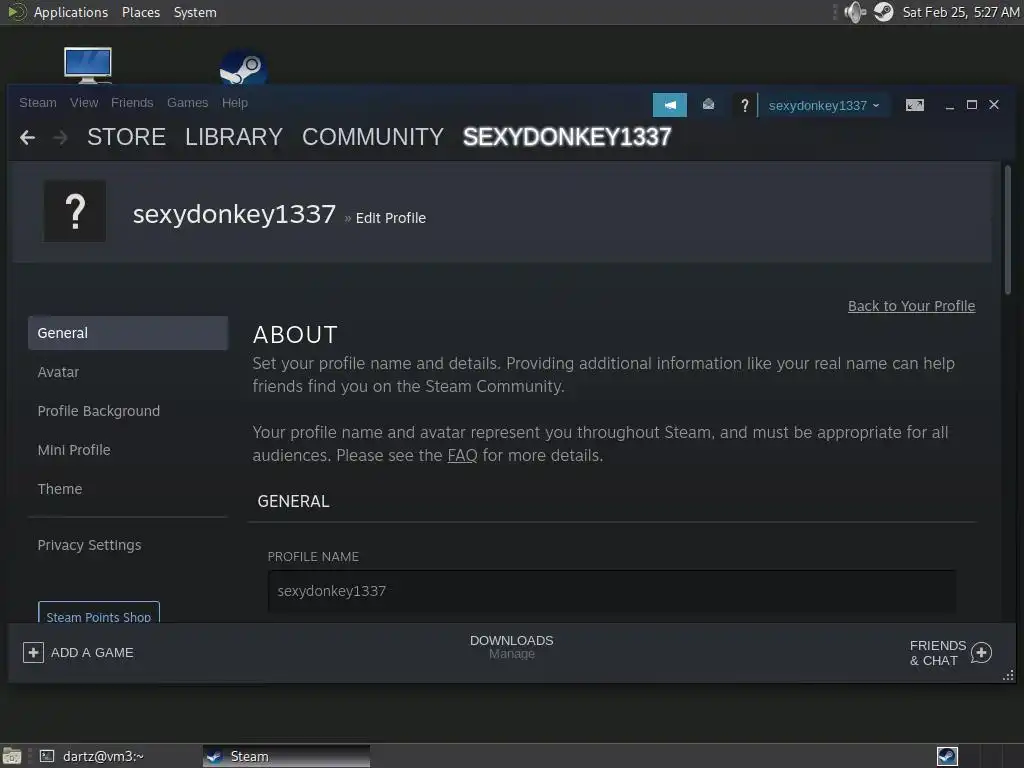Click the question mark help icon
This screenshot has width=1024, height=768.
744,105
